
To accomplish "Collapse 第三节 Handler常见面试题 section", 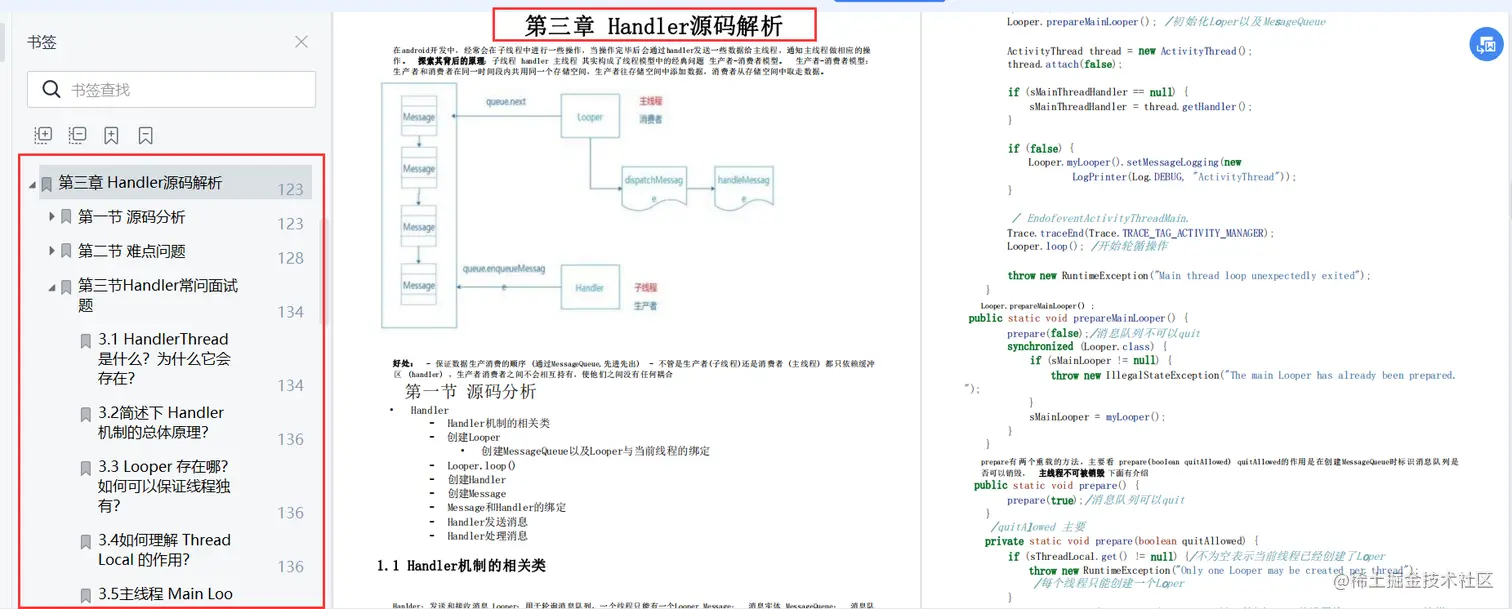I will coord(52,286).
